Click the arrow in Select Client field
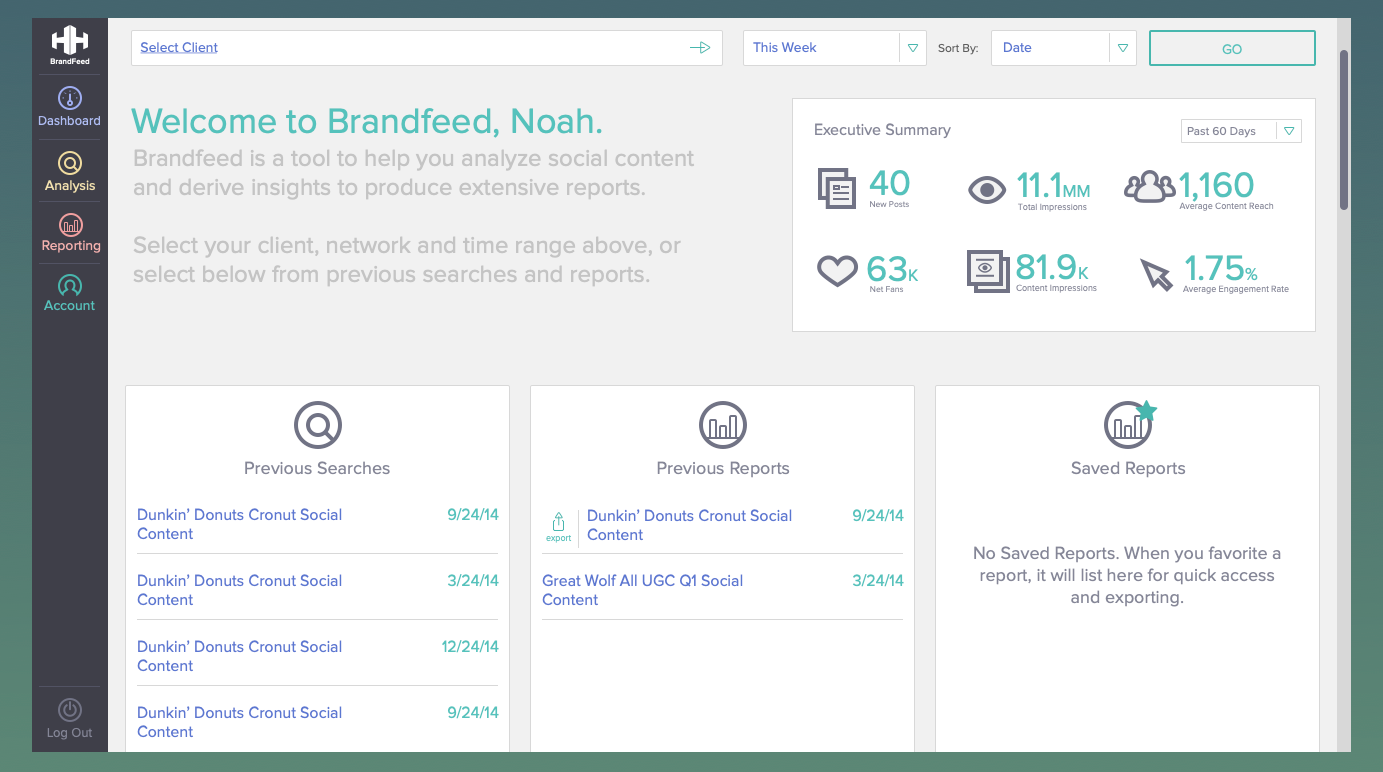The height and width of the screenshot is (772, 1383). tap(700, 48)
